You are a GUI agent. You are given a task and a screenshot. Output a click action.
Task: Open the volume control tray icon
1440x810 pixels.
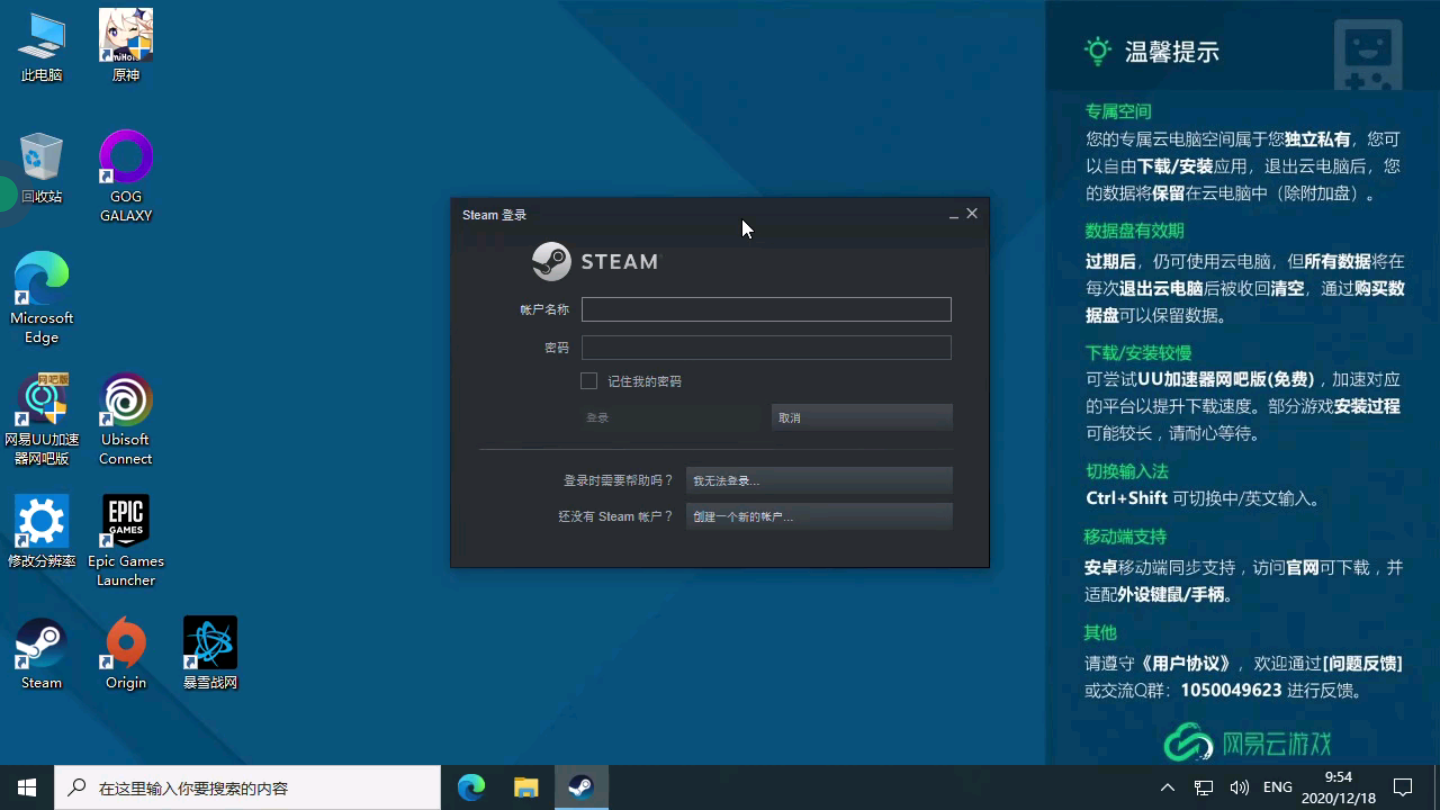point(1239,787)
